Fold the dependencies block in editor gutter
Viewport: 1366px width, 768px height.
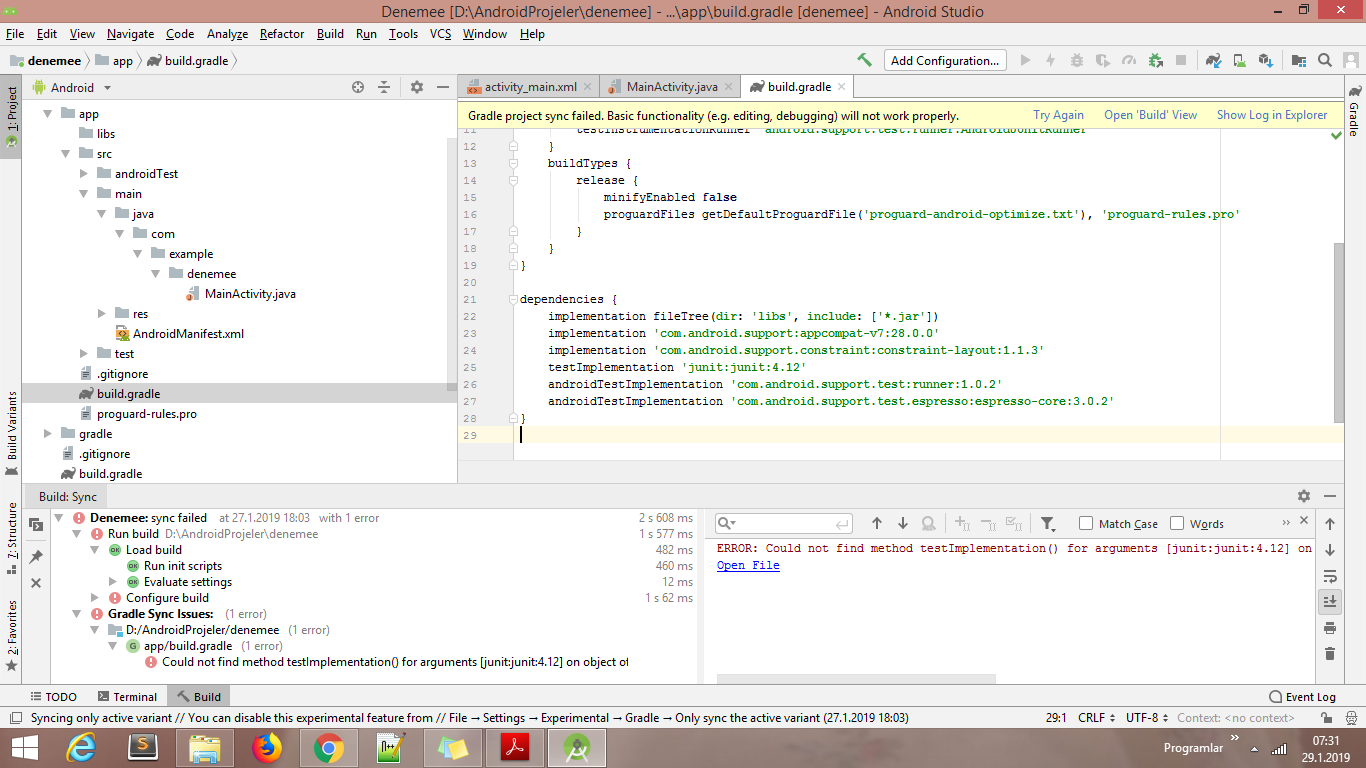pos(513,299)
